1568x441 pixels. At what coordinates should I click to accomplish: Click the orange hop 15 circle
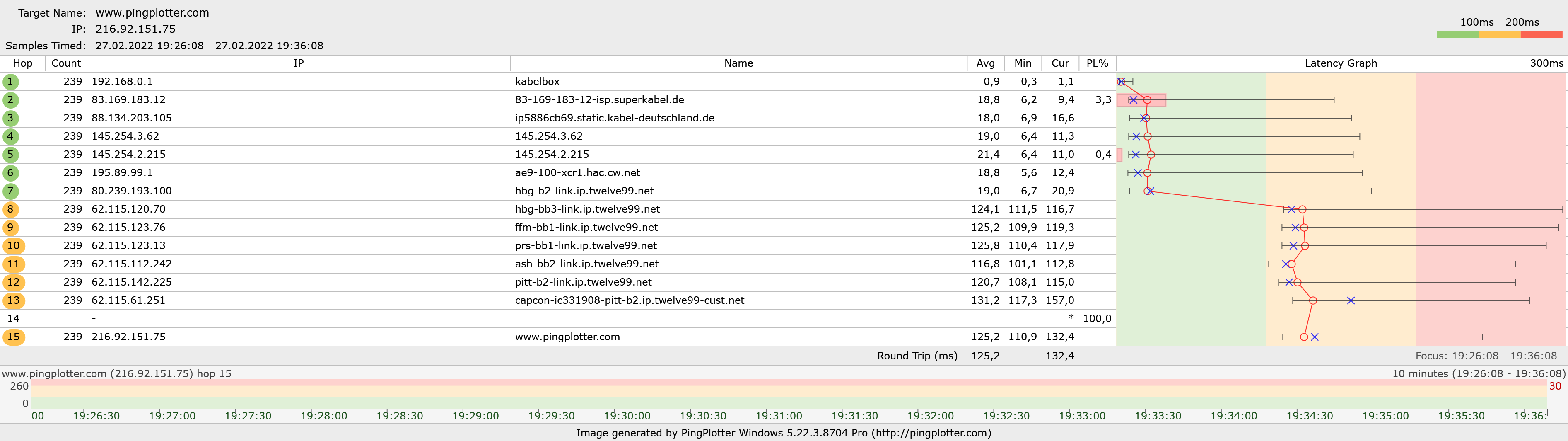pyautogui.click(x=13, y=337)
